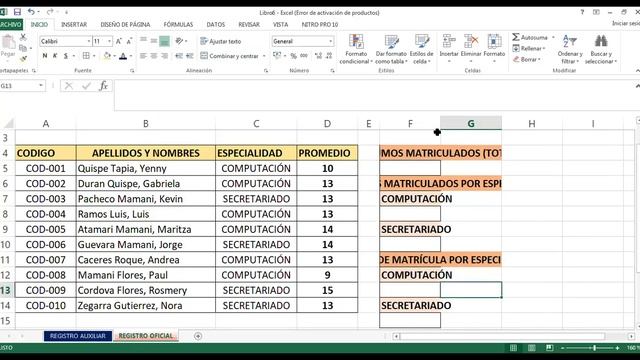Save the workbook with the floppy disk icon
The height and width of the screenshot is (360, 640).
tap(17, 12)
